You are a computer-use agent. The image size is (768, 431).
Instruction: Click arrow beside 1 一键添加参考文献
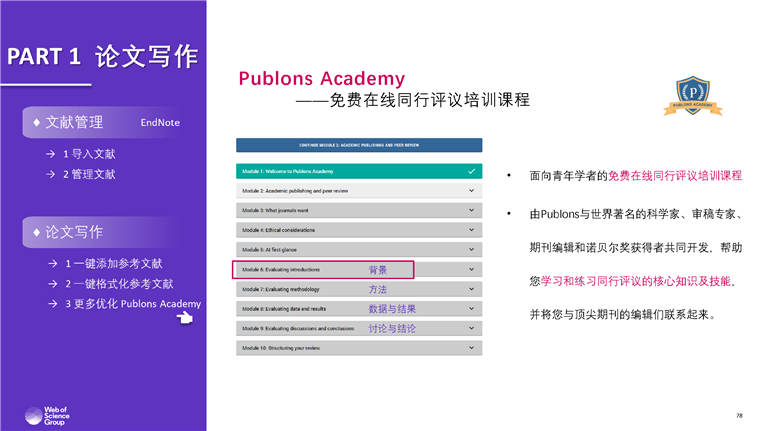pyautogui.click(x=53, y=263)
